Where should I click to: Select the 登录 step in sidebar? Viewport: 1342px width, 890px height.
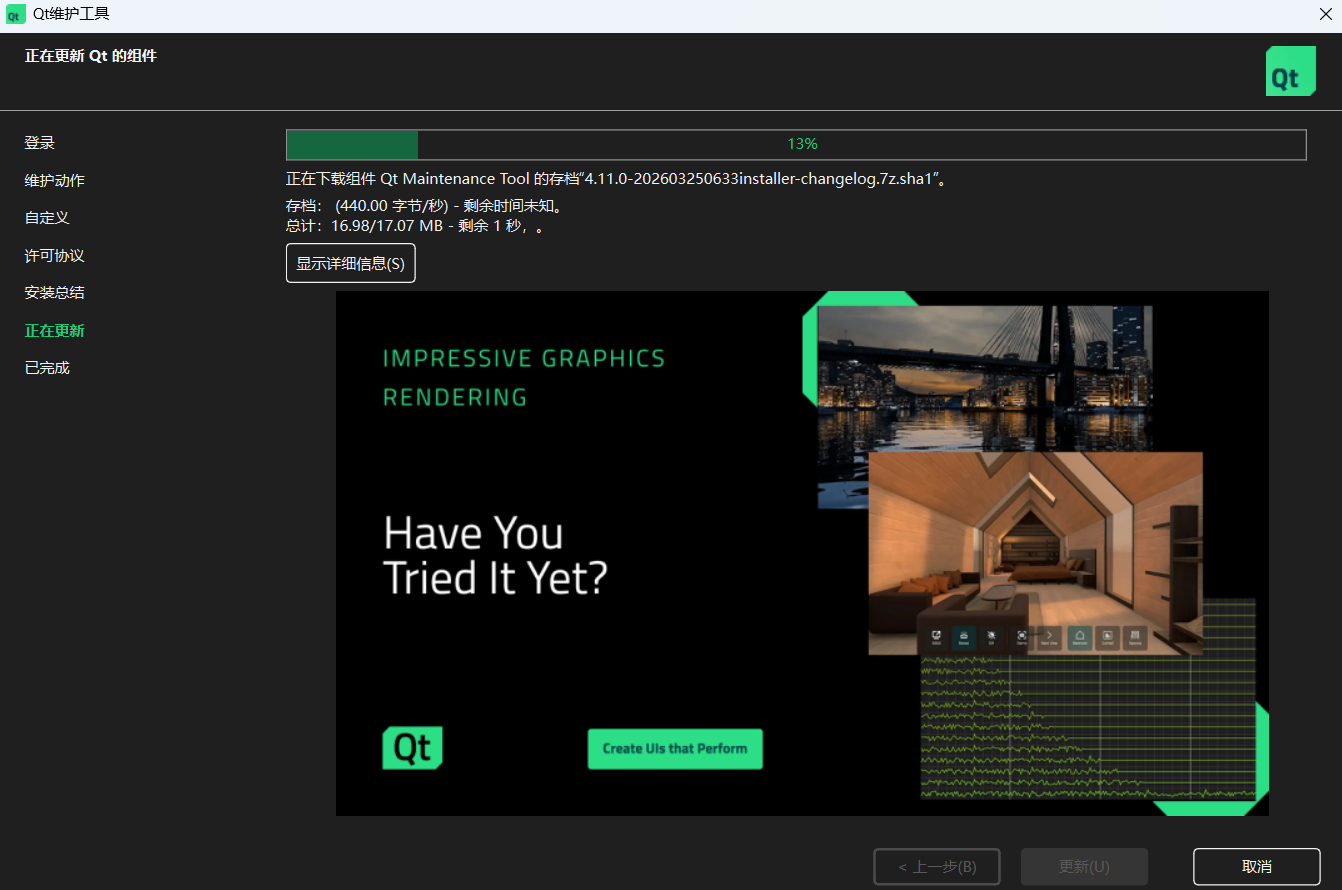click(x=40, y=143)
